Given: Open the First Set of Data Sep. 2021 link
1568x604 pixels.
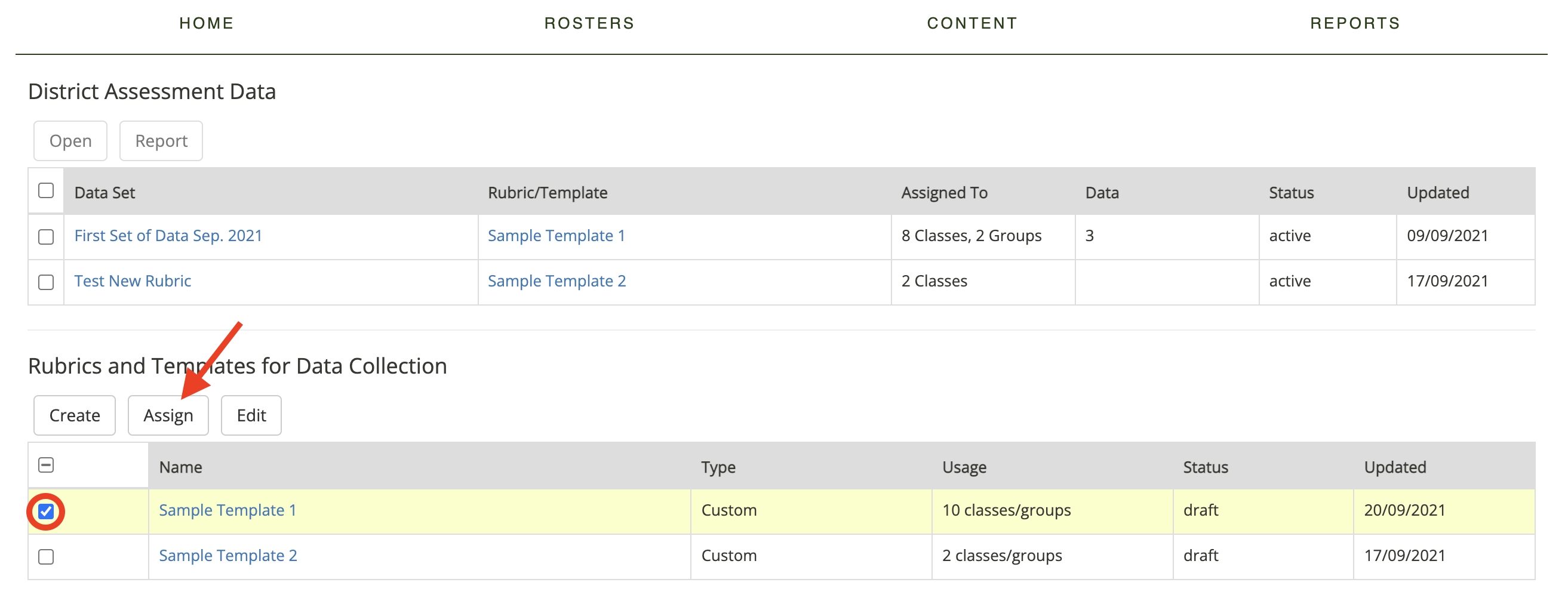Looking at the screenshot, I should click(168, 235).
